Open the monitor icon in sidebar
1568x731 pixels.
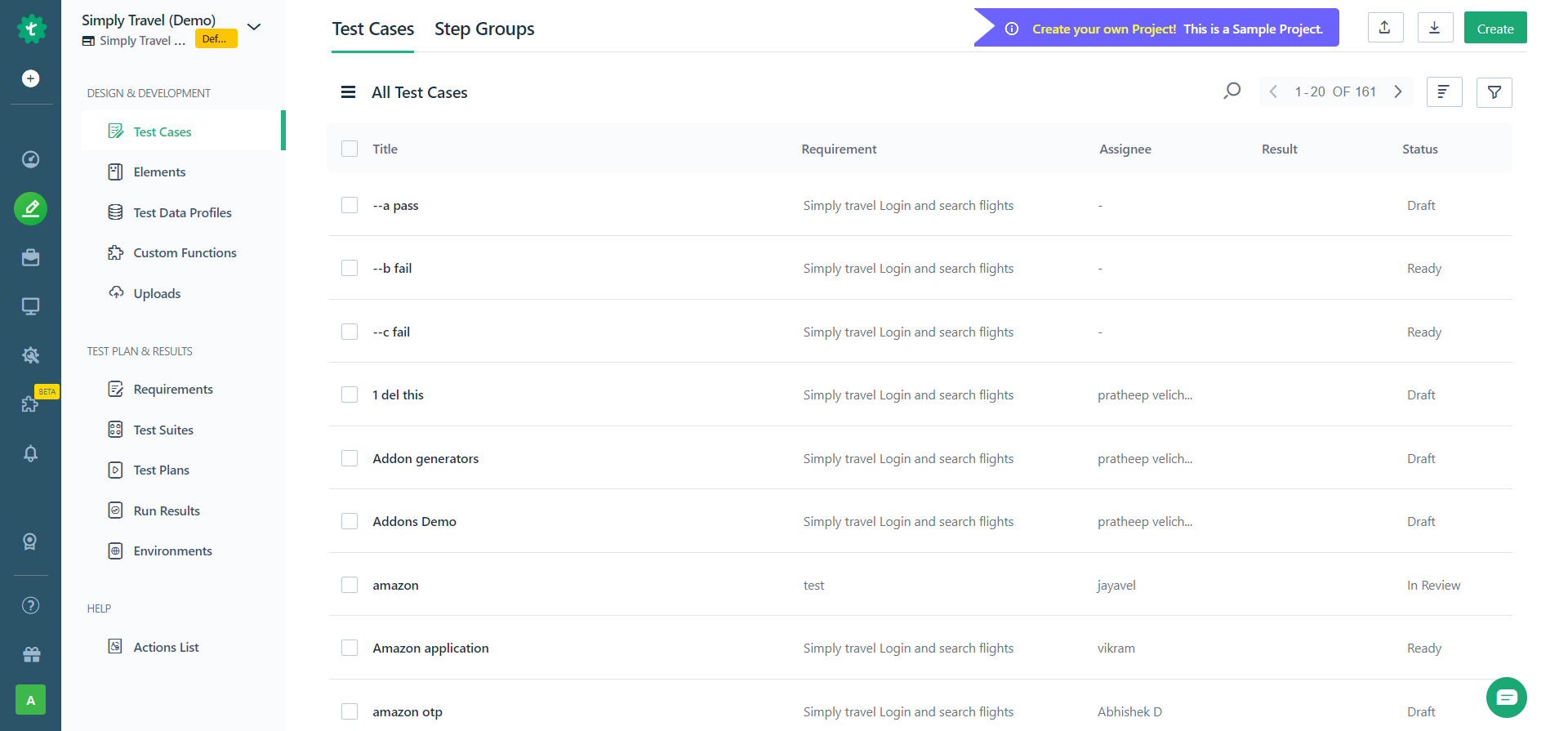point(31,306)
